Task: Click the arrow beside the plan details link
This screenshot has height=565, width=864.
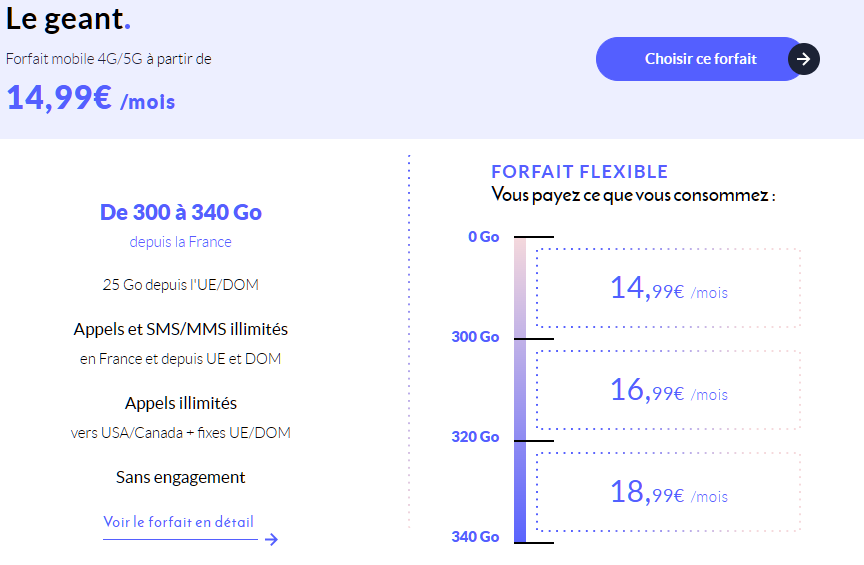Action: tap(271, 540)
